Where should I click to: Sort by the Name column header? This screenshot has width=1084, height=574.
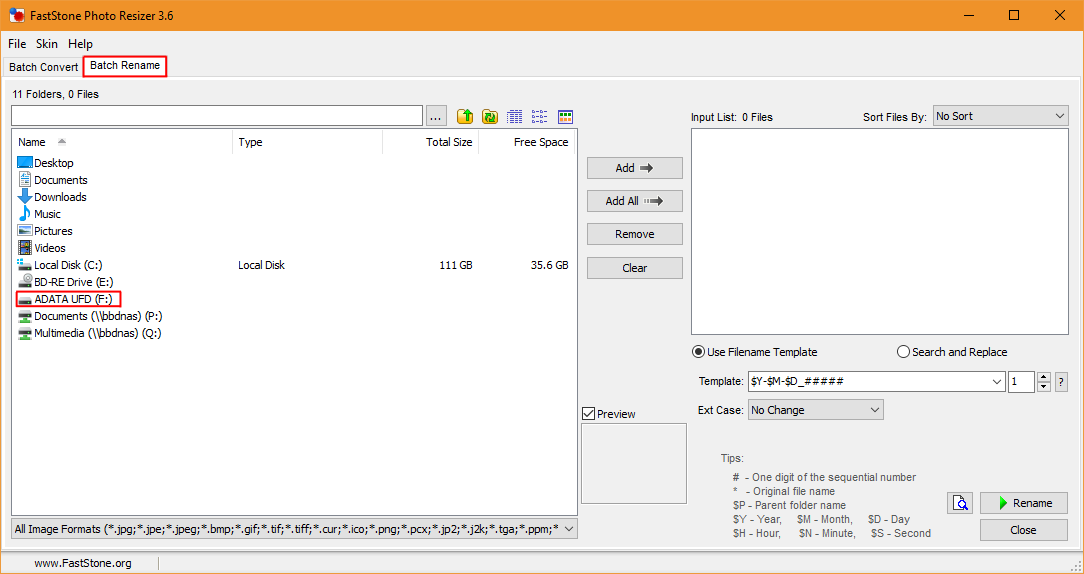(x=122, y=142)
